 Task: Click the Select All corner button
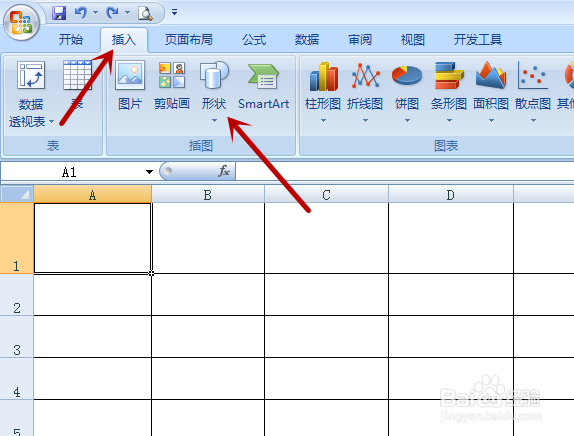pyautogui.click(x=17, y=194)
